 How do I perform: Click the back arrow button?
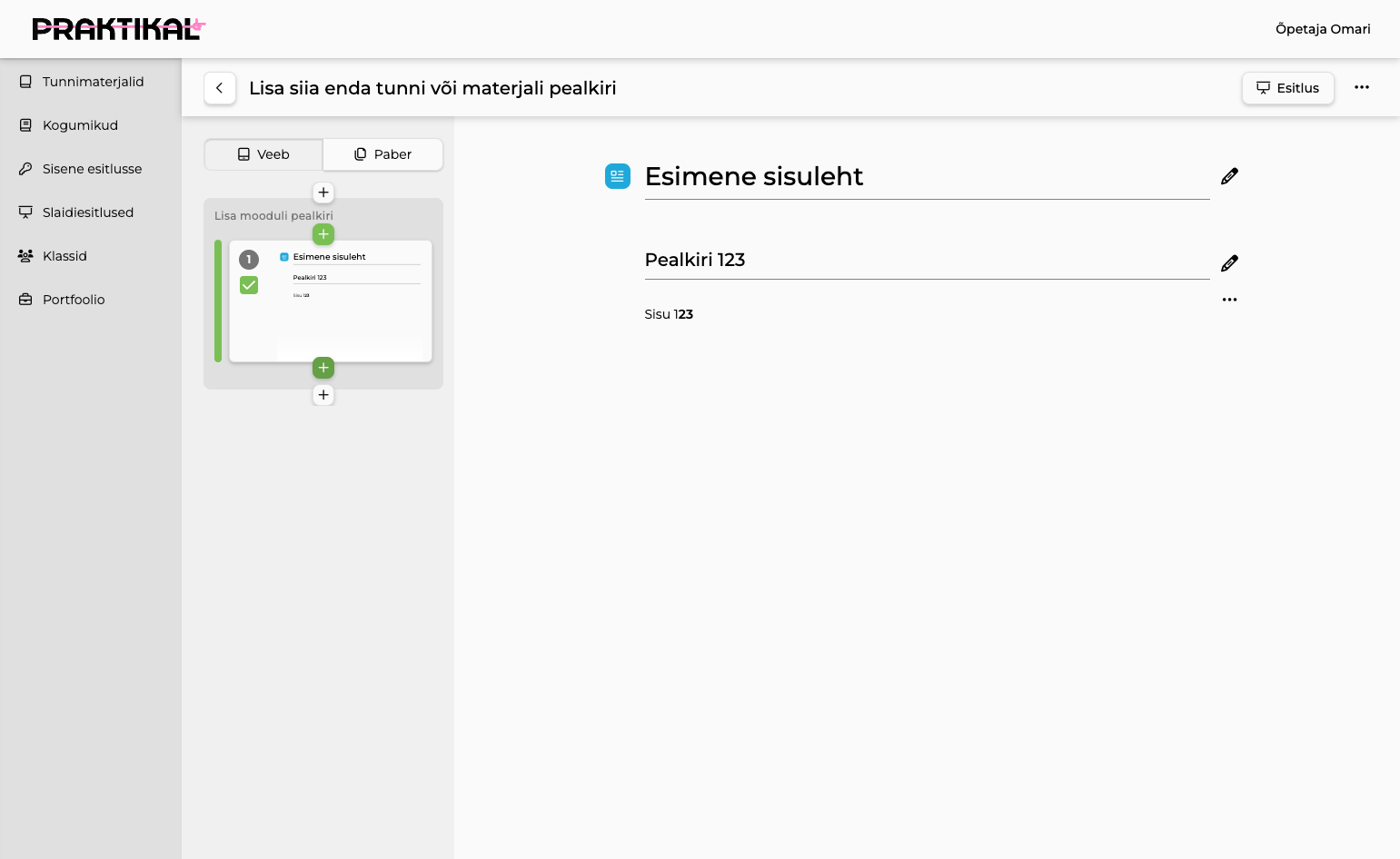pyautogui.click(x=220, y=88)
